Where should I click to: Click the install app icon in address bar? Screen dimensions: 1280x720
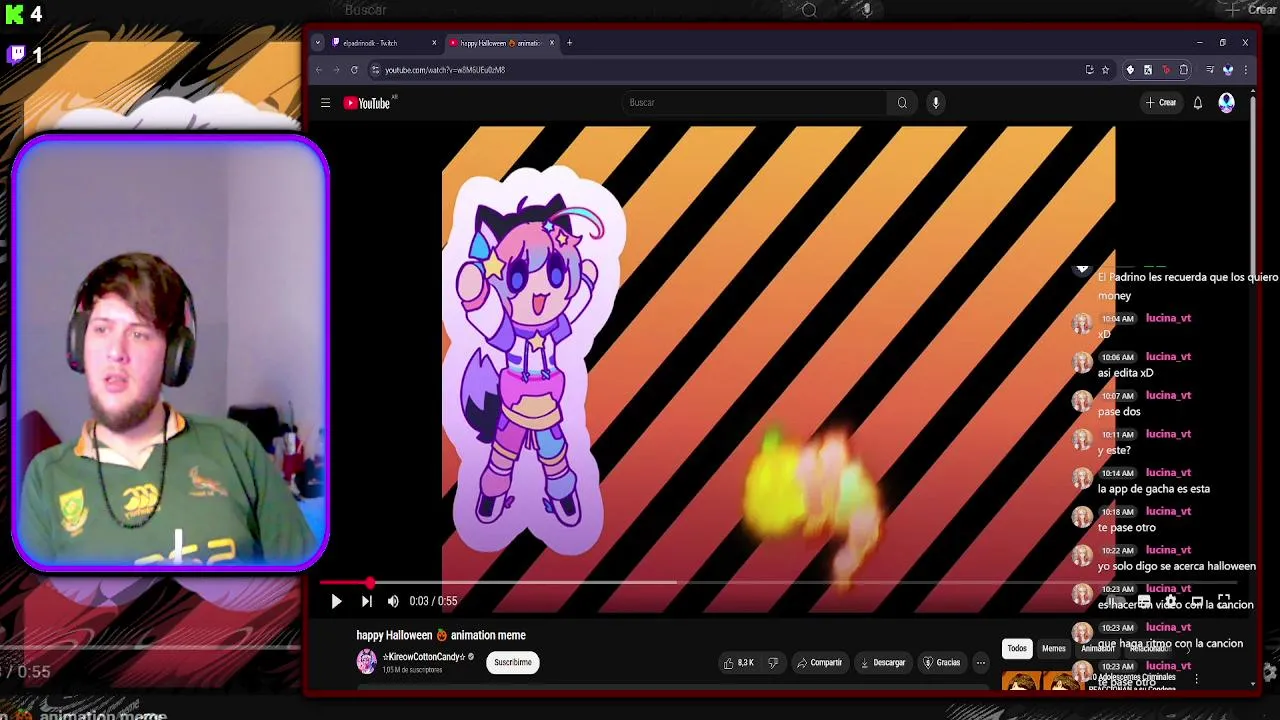click(1089, 70)
